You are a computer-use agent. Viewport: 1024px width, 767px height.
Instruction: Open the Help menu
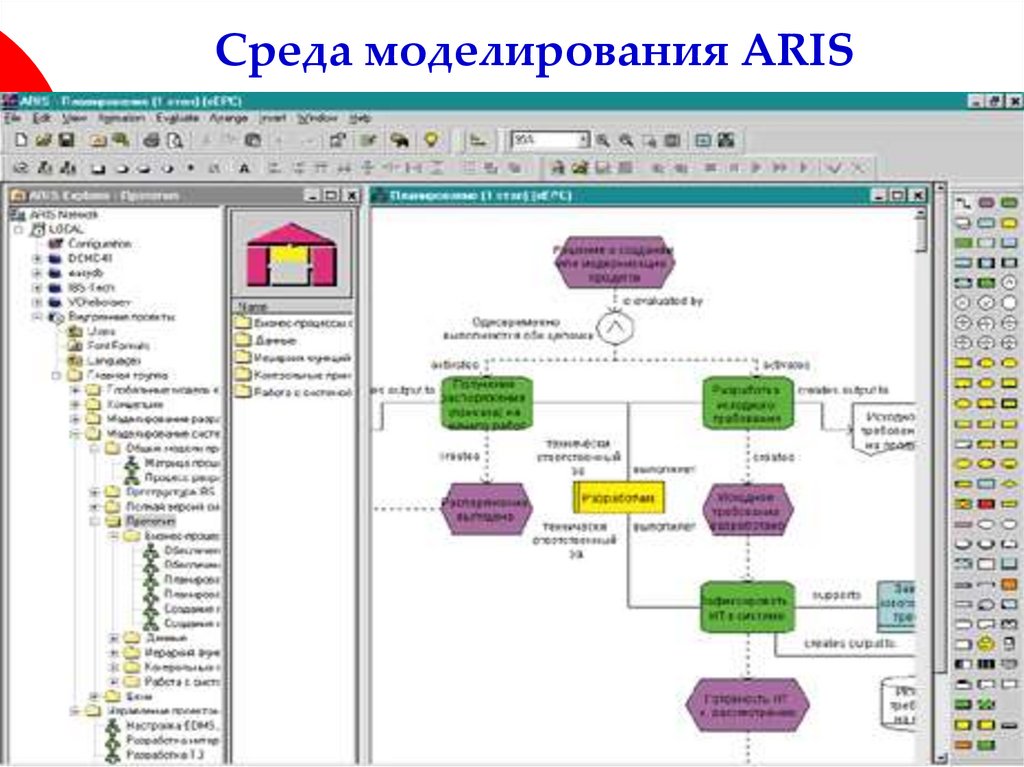(359, 118)
